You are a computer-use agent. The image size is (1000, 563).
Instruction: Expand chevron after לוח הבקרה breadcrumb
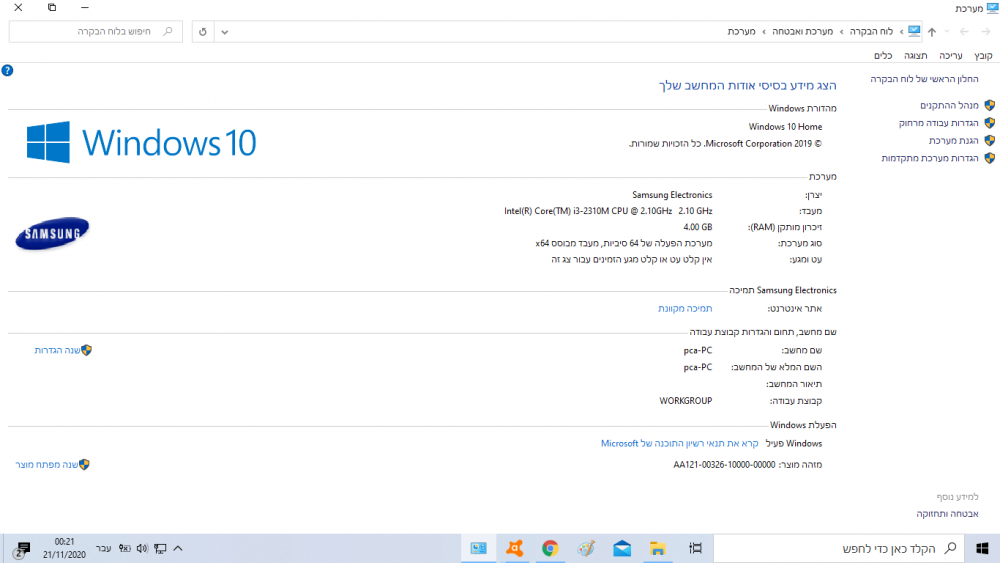click(841, 32)
